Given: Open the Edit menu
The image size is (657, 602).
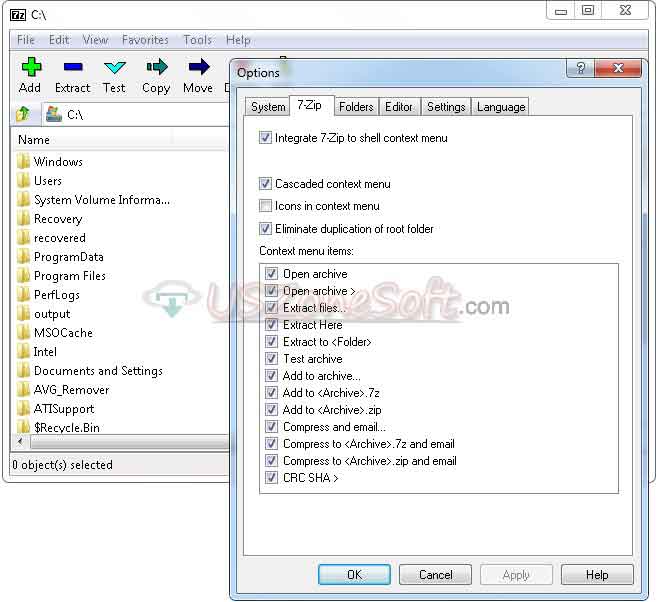Looking at the screenshot, I should point(59,40).
